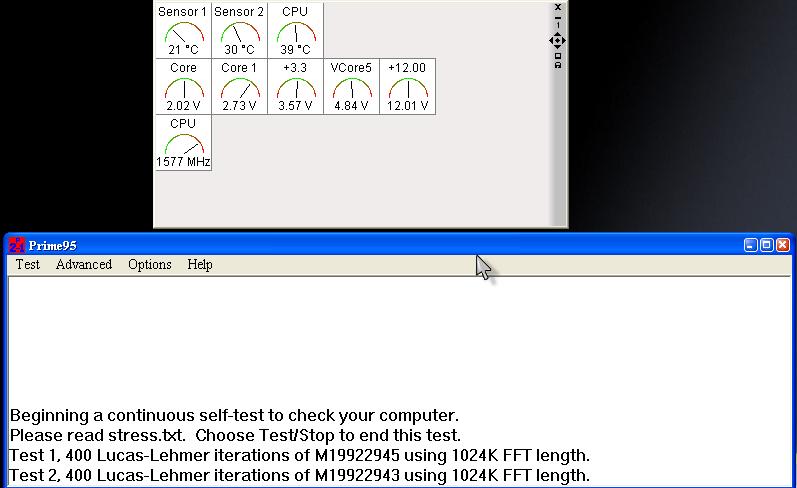This screenshot has height=488, width=797.
Task: Open the Advanced menu in Prime95
Action: [84, 264]
